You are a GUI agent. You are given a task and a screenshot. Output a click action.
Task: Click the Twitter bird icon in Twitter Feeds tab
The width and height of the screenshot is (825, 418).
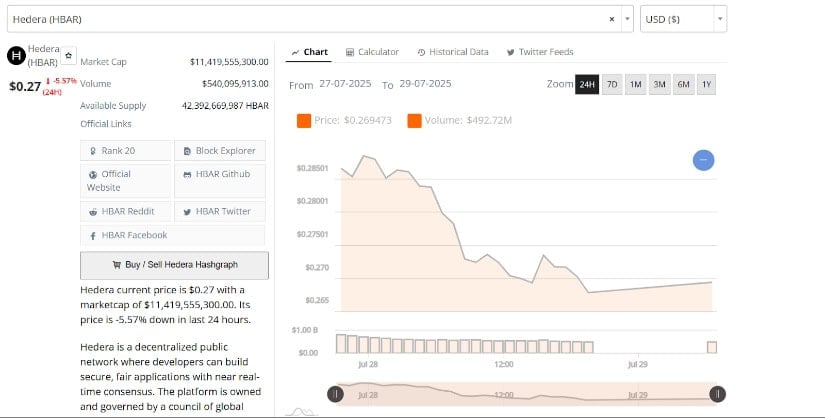pyautogui.click(x=510, y=53)
